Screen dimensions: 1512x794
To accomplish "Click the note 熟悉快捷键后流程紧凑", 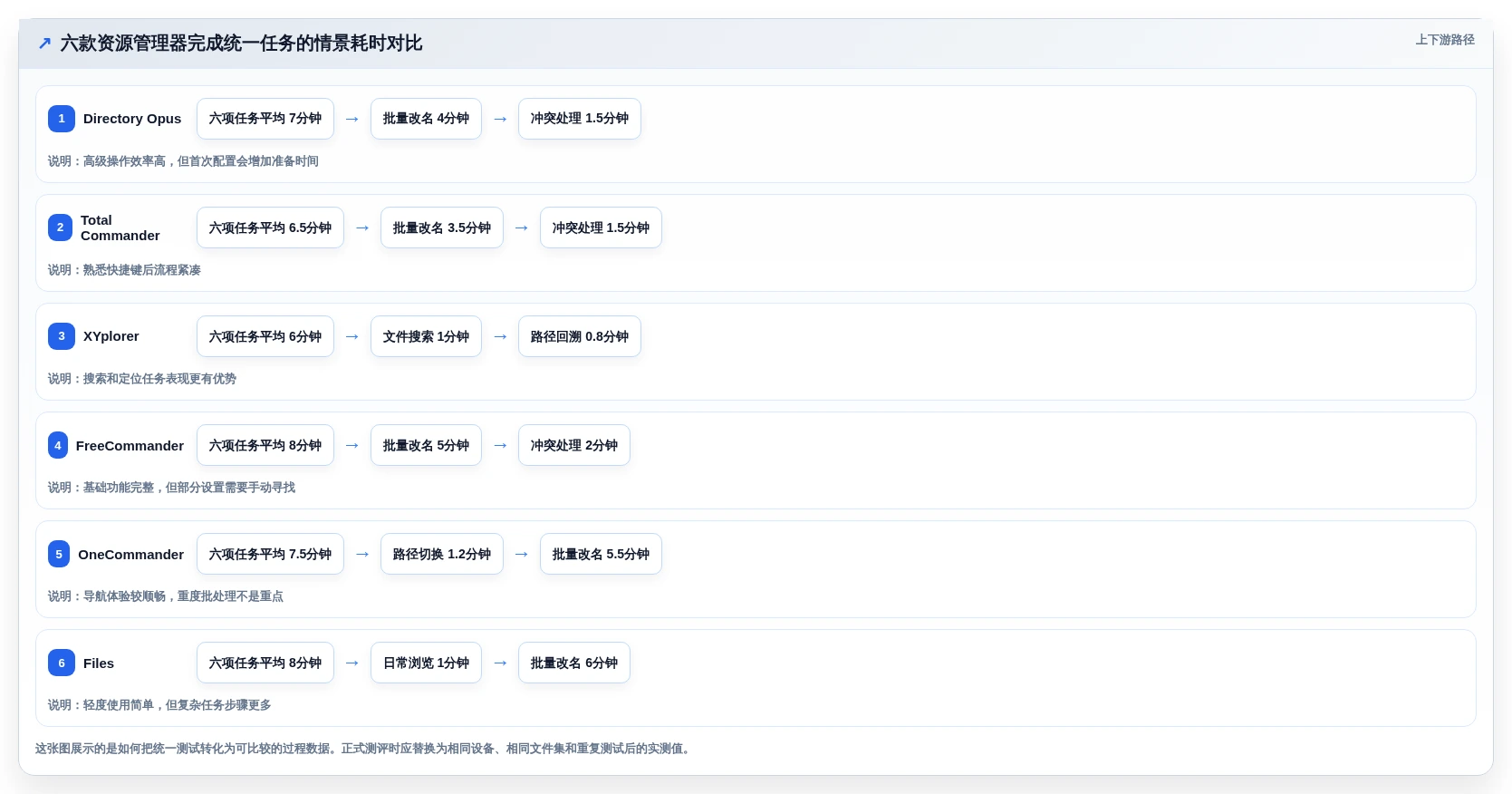I will (x=142, y=270).
